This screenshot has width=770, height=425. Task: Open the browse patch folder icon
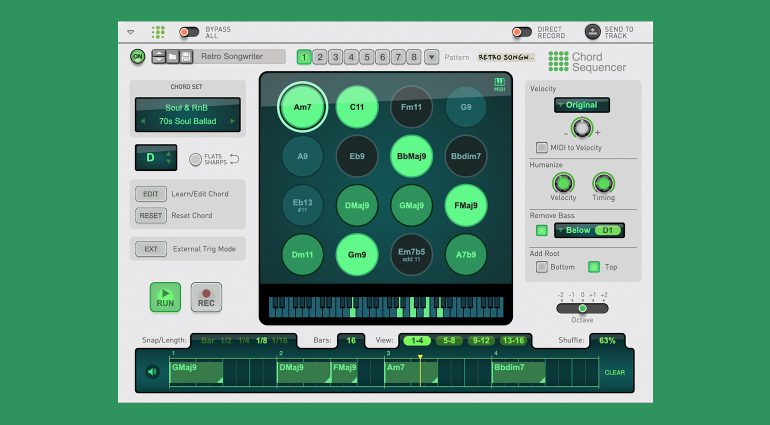[172, 57]
